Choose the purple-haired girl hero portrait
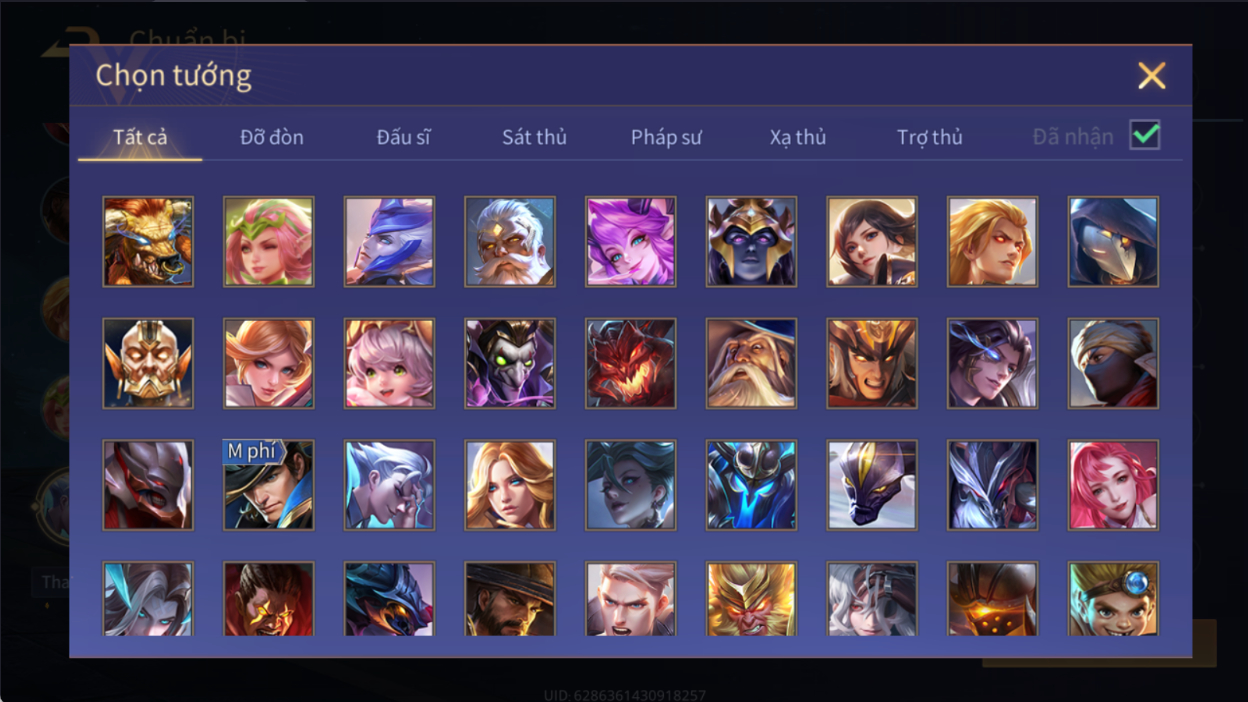 (x=631, y=242)
